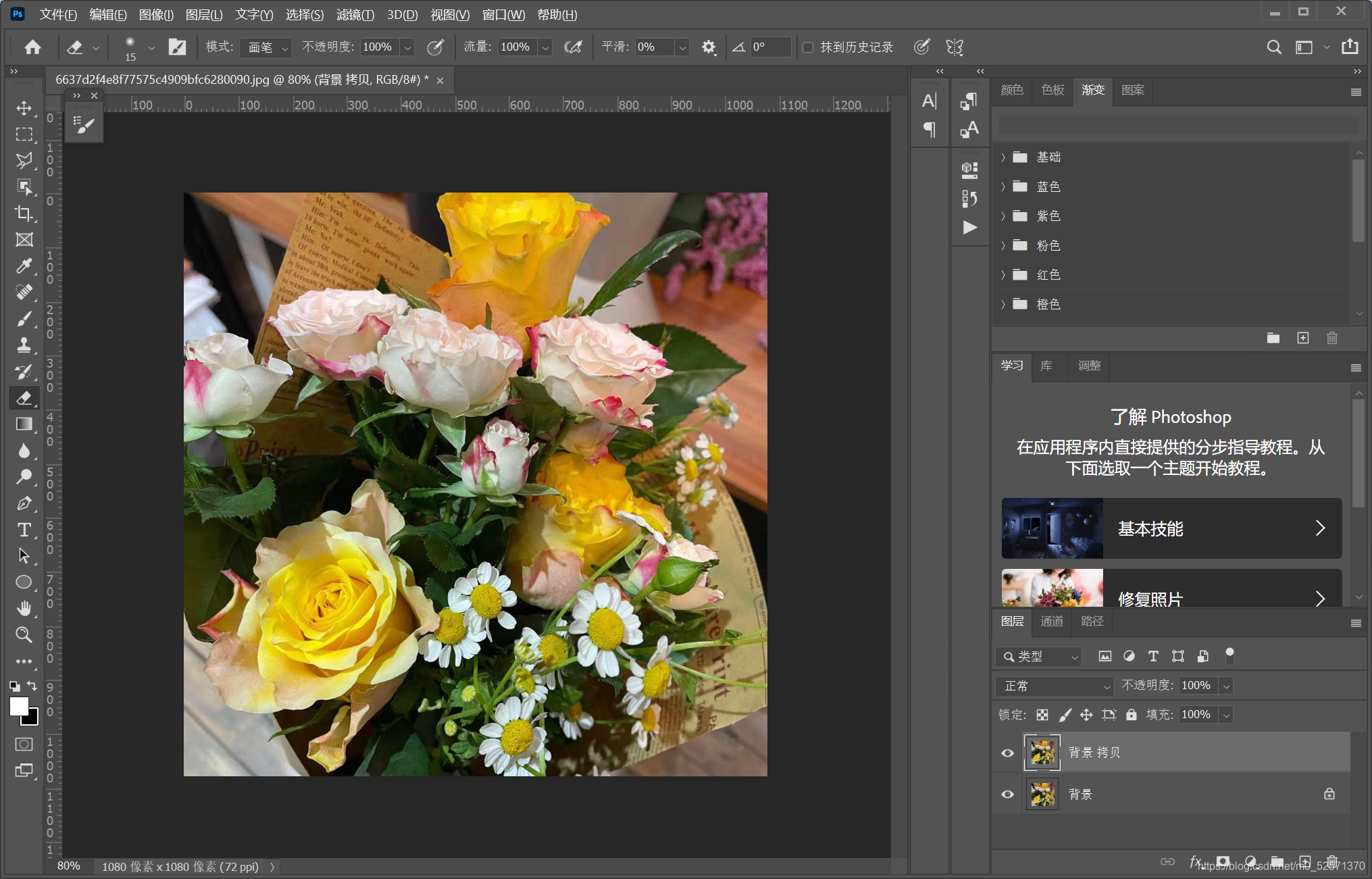Open the 流量 flow dropdown arrow

click(546, 47)
